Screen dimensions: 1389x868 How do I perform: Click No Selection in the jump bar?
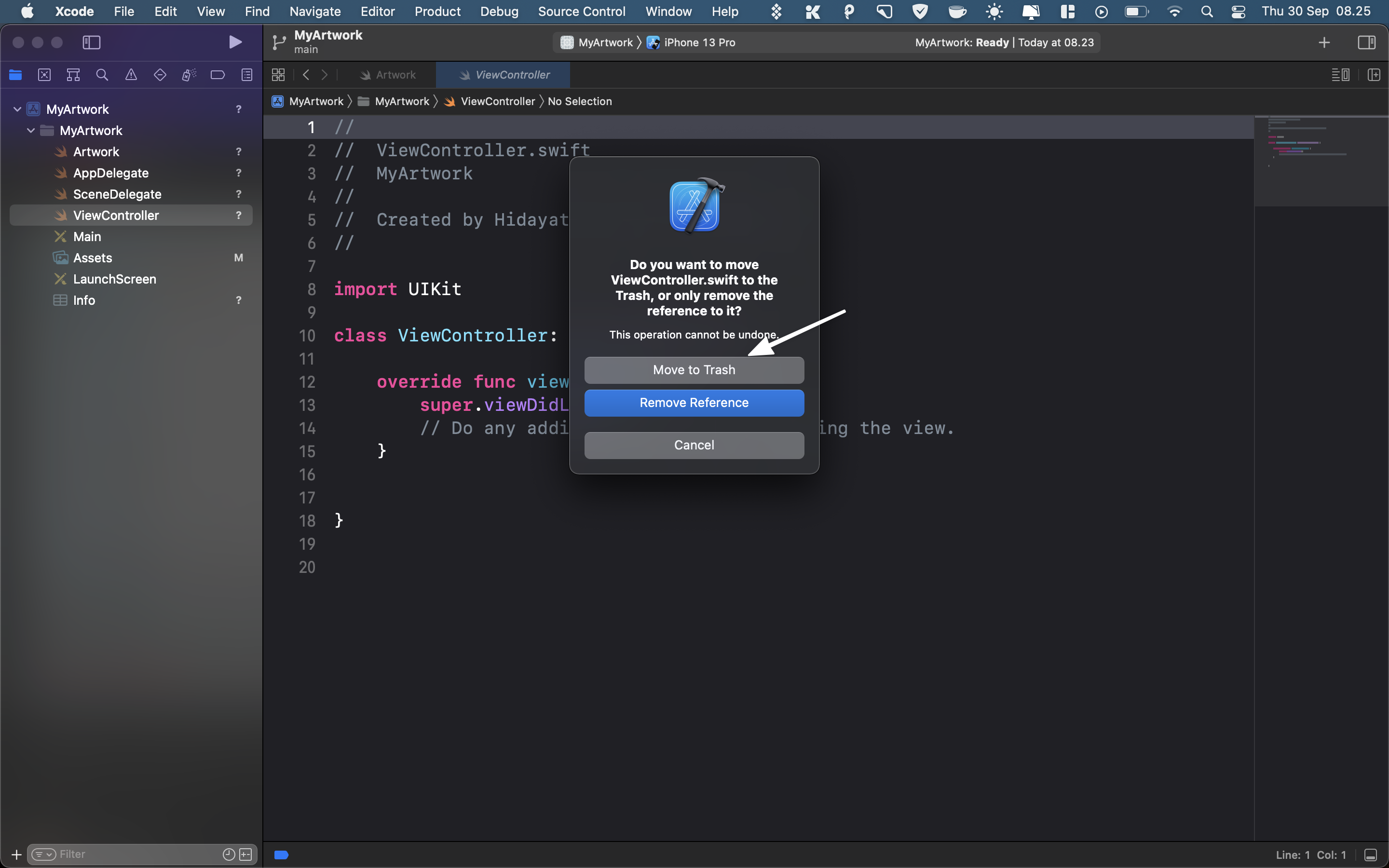tap(580, 102)
